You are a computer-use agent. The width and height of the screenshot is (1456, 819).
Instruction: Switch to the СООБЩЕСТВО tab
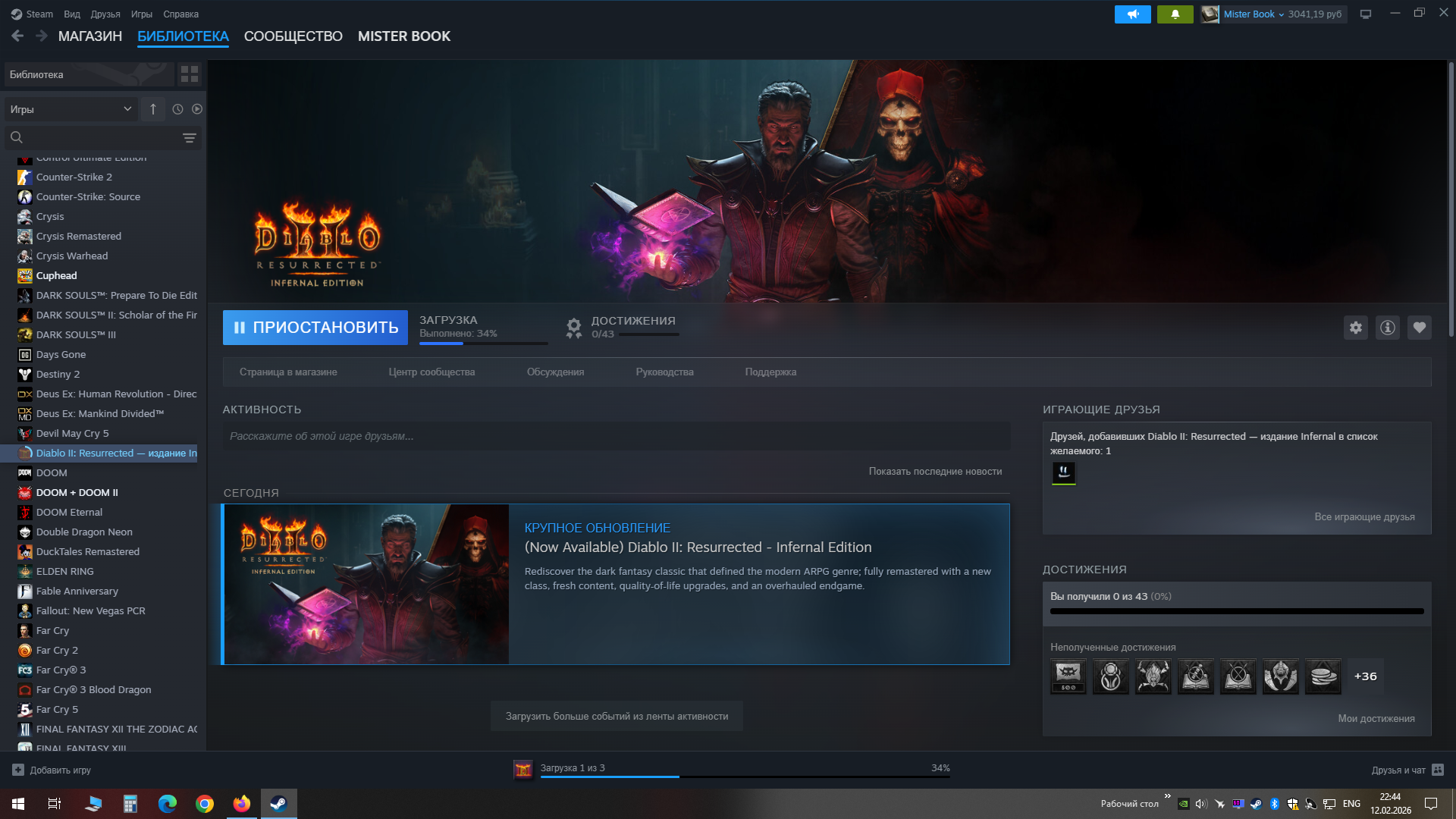(x=293, y=36)
